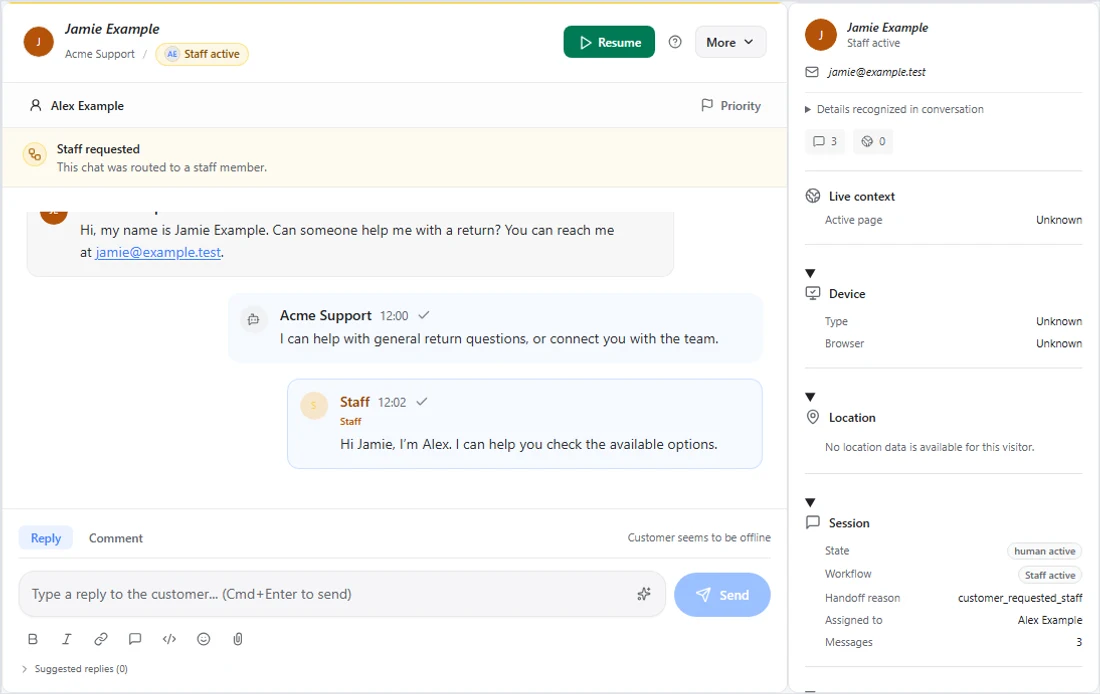Image resolution: width=1100 pixels, height=694 pixels.
Task: Click the quote/comment bubble formatting icon
Action: (135, 639)
